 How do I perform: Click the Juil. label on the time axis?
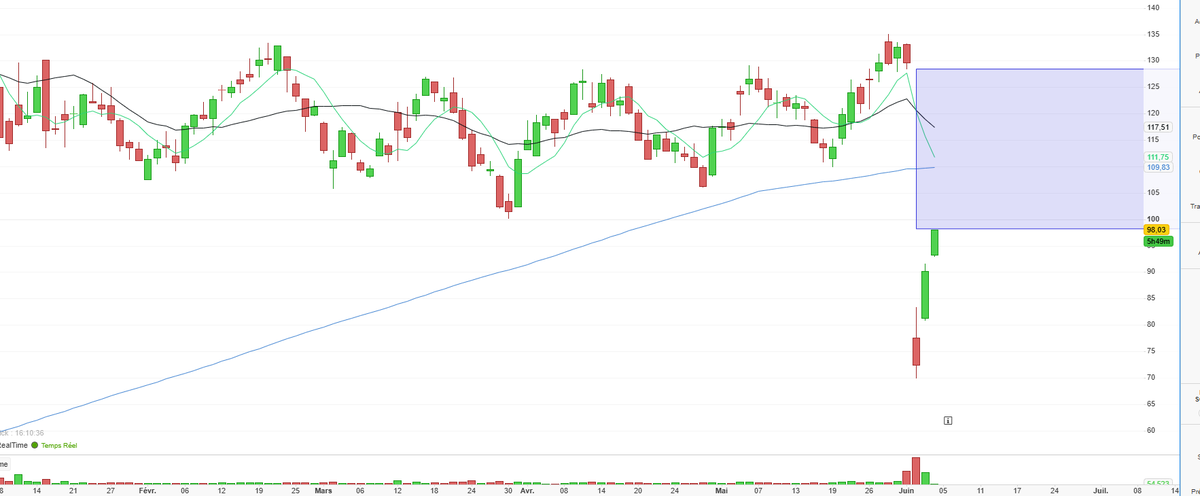[1100, 491]
